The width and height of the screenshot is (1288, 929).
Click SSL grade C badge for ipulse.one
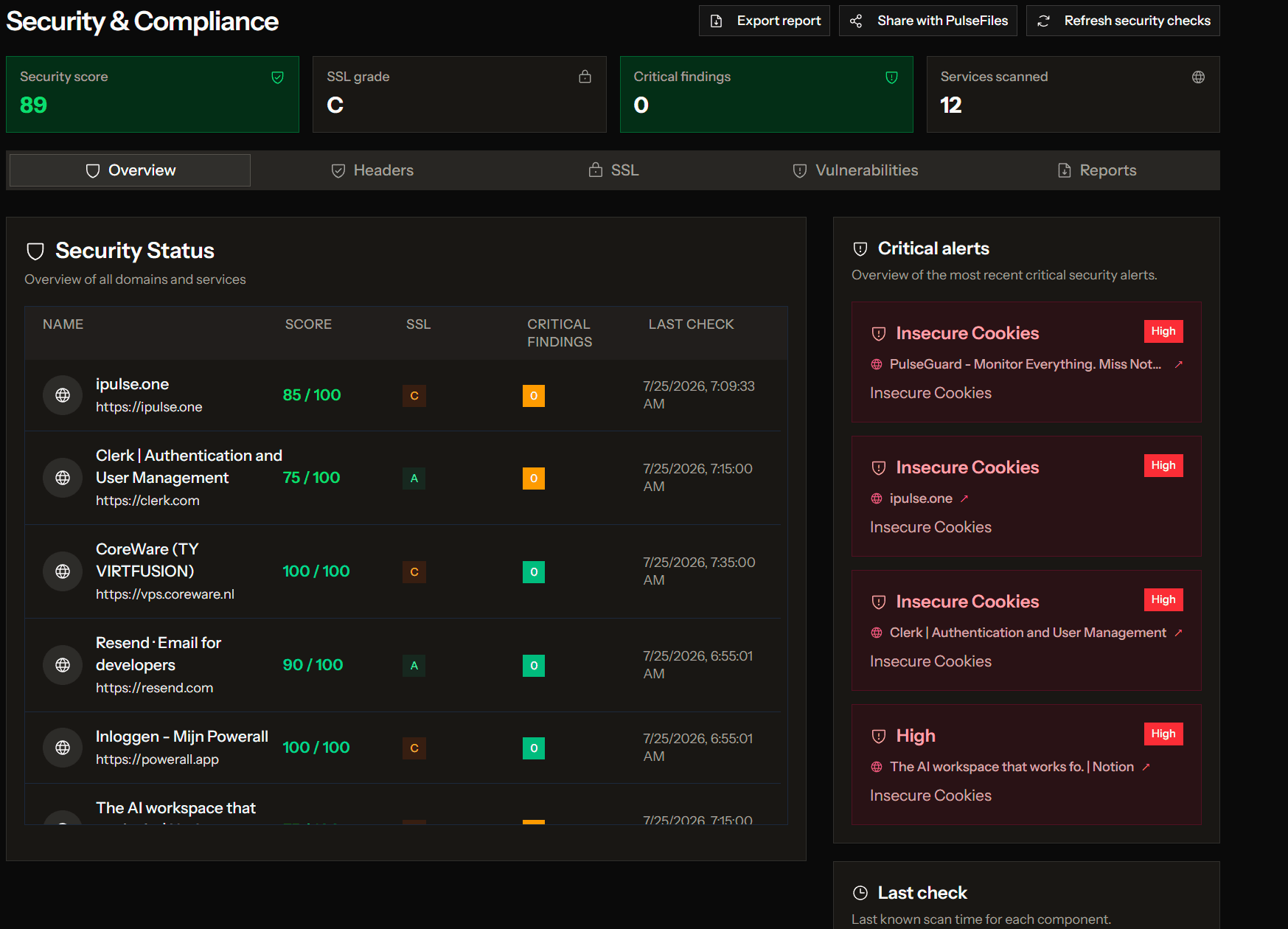[414, 396]
